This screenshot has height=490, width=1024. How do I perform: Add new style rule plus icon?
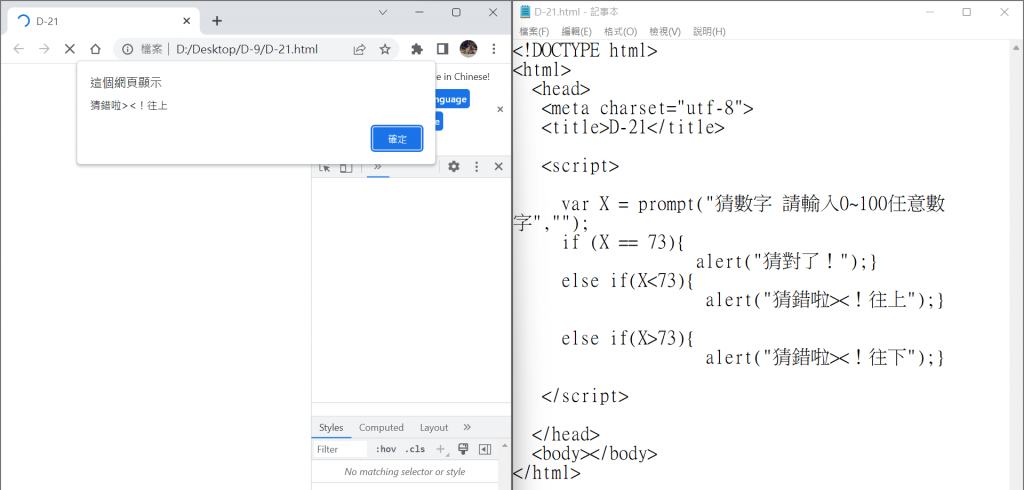click(441, 449)
